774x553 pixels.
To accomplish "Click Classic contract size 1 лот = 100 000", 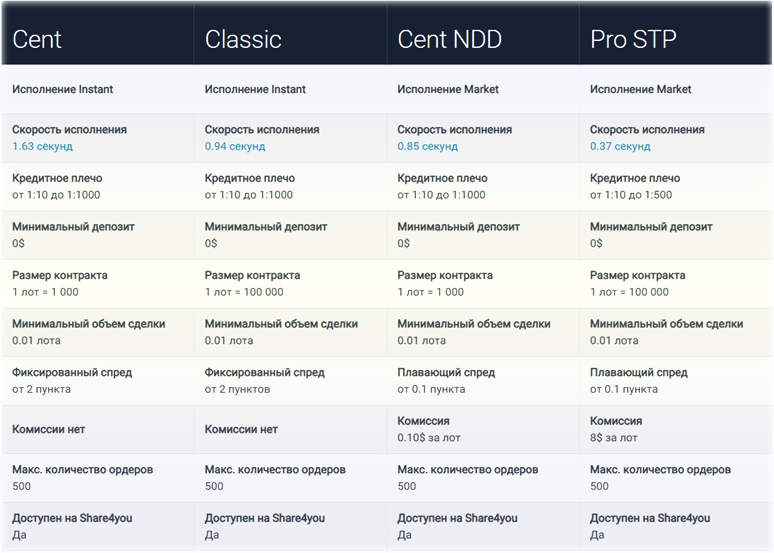I will 244,292.
